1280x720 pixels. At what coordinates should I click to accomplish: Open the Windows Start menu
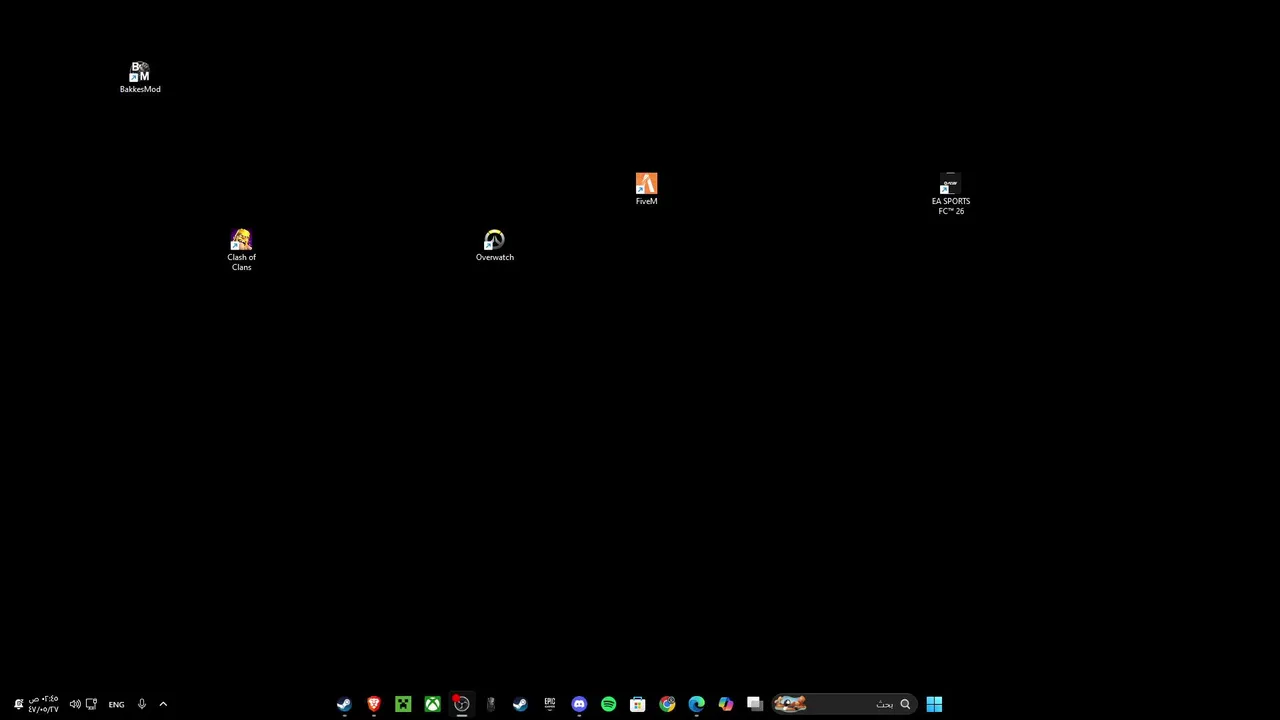[x=934, y=704]
